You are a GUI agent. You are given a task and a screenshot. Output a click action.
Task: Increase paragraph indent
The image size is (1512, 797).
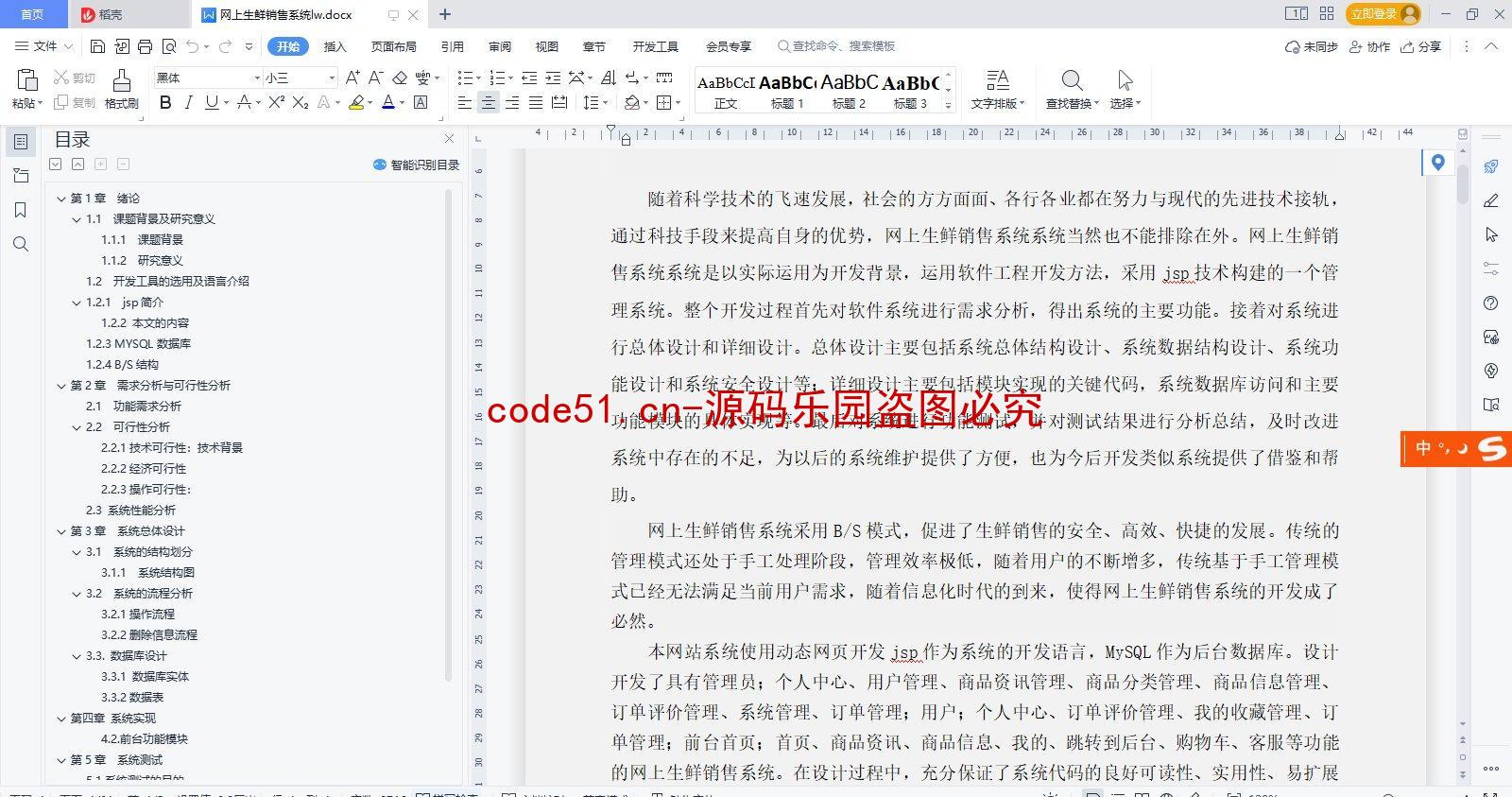pyautogui.click(x=553, y=78)
